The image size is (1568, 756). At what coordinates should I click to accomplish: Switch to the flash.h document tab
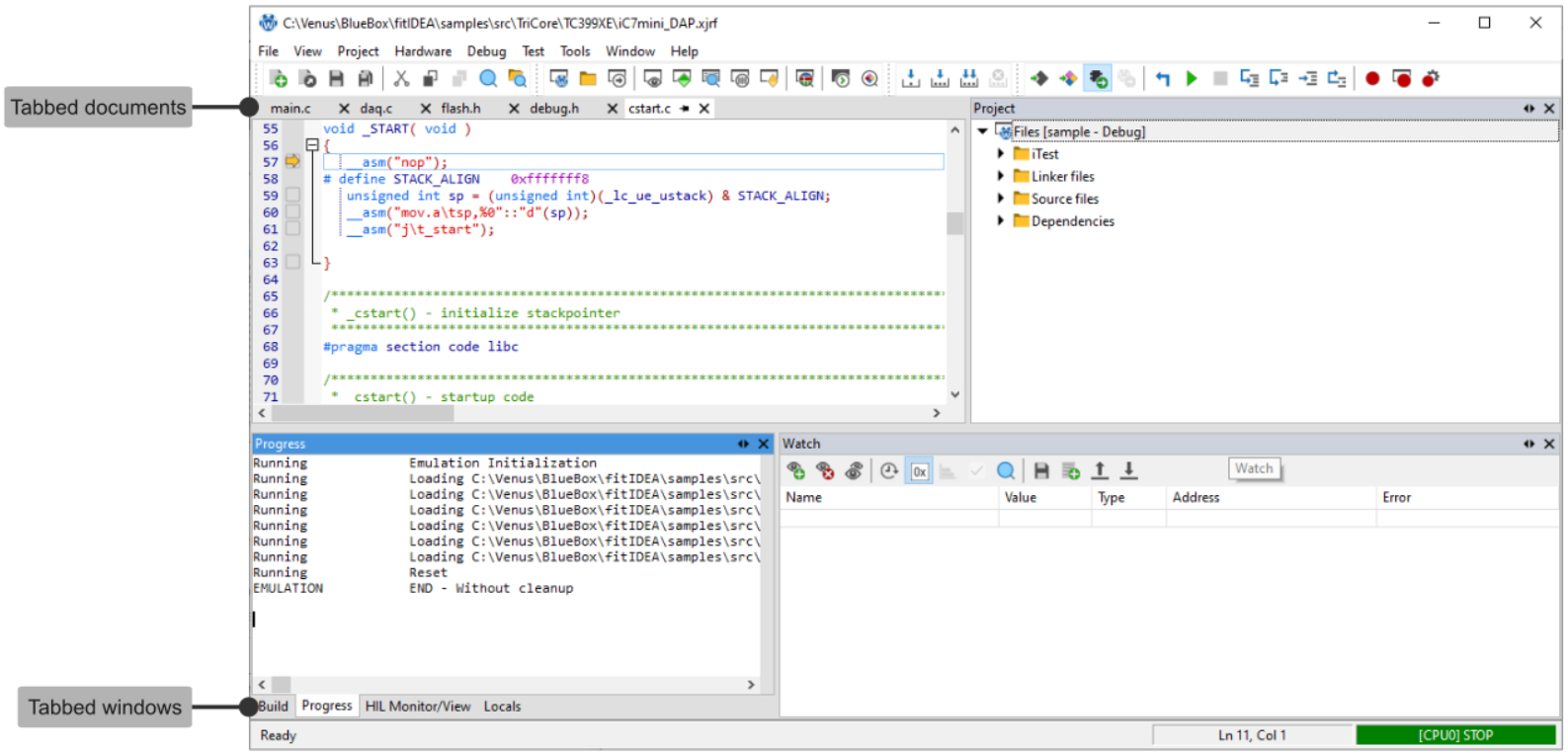(460, 109)
